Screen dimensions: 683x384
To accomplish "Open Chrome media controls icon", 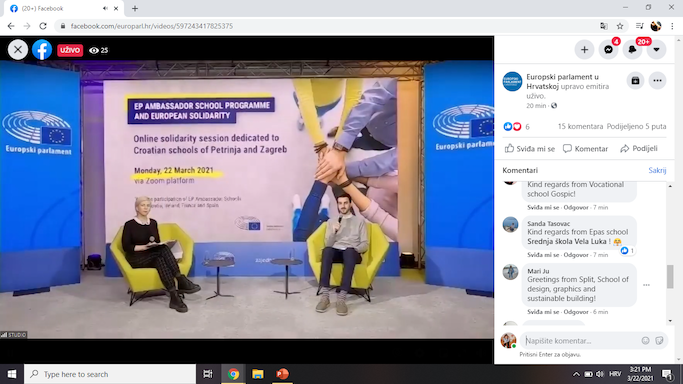I will tap(639, 26).
